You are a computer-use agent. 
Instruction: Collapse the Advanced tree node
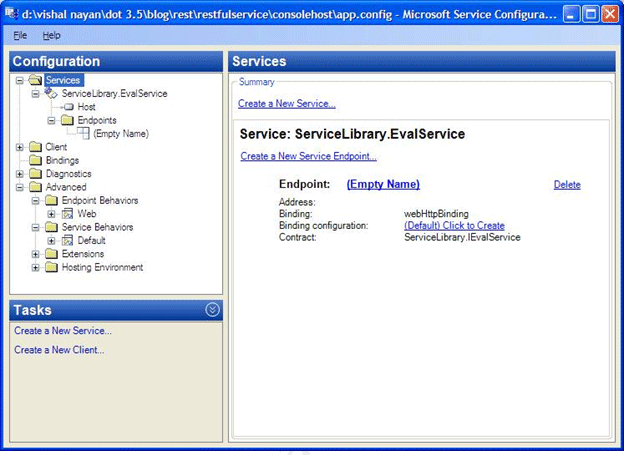click(x=20, y=187)
